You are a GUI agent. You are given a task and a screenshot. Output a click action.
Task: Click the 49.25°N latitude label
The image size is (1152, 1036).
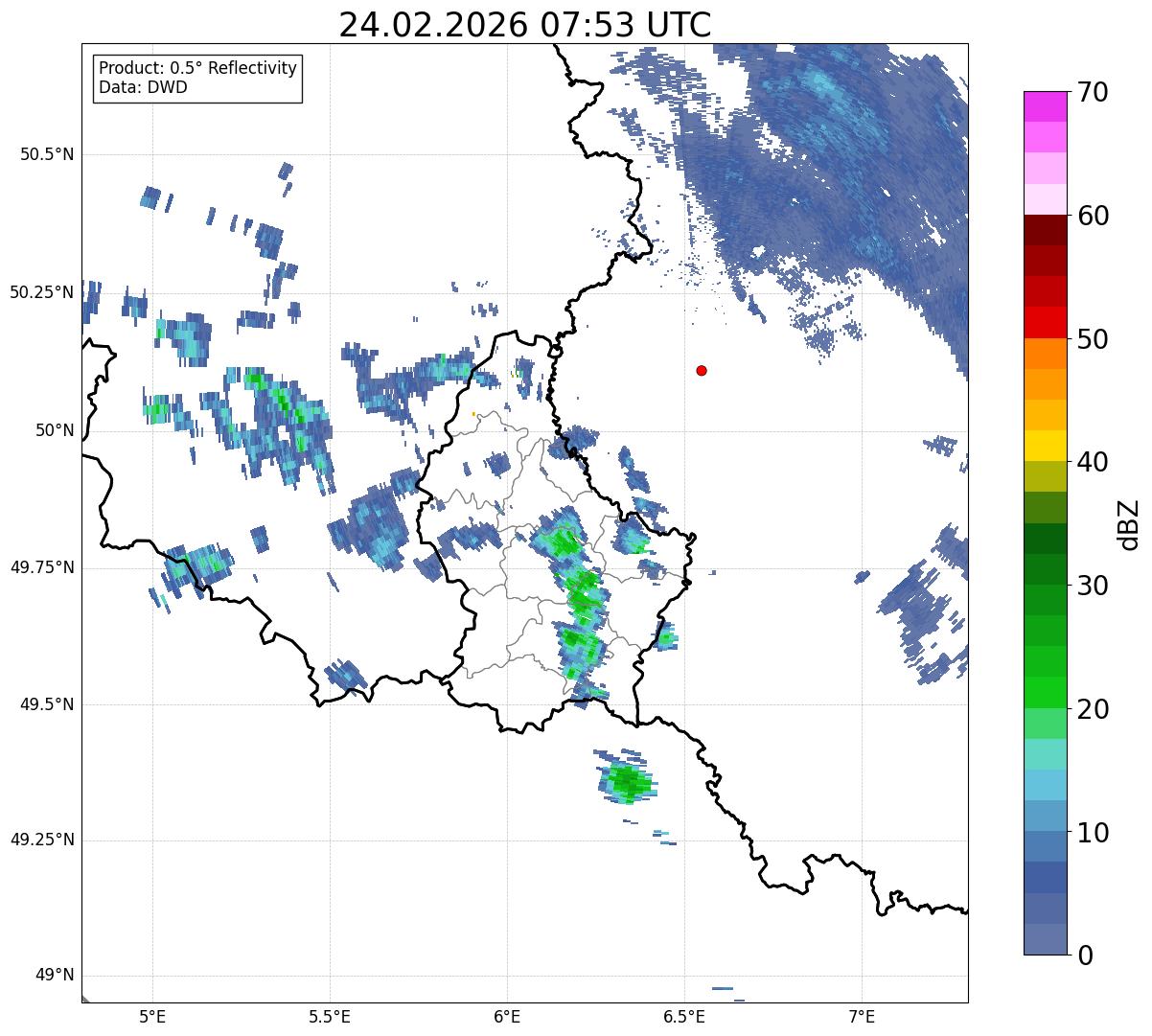[42, 840]
